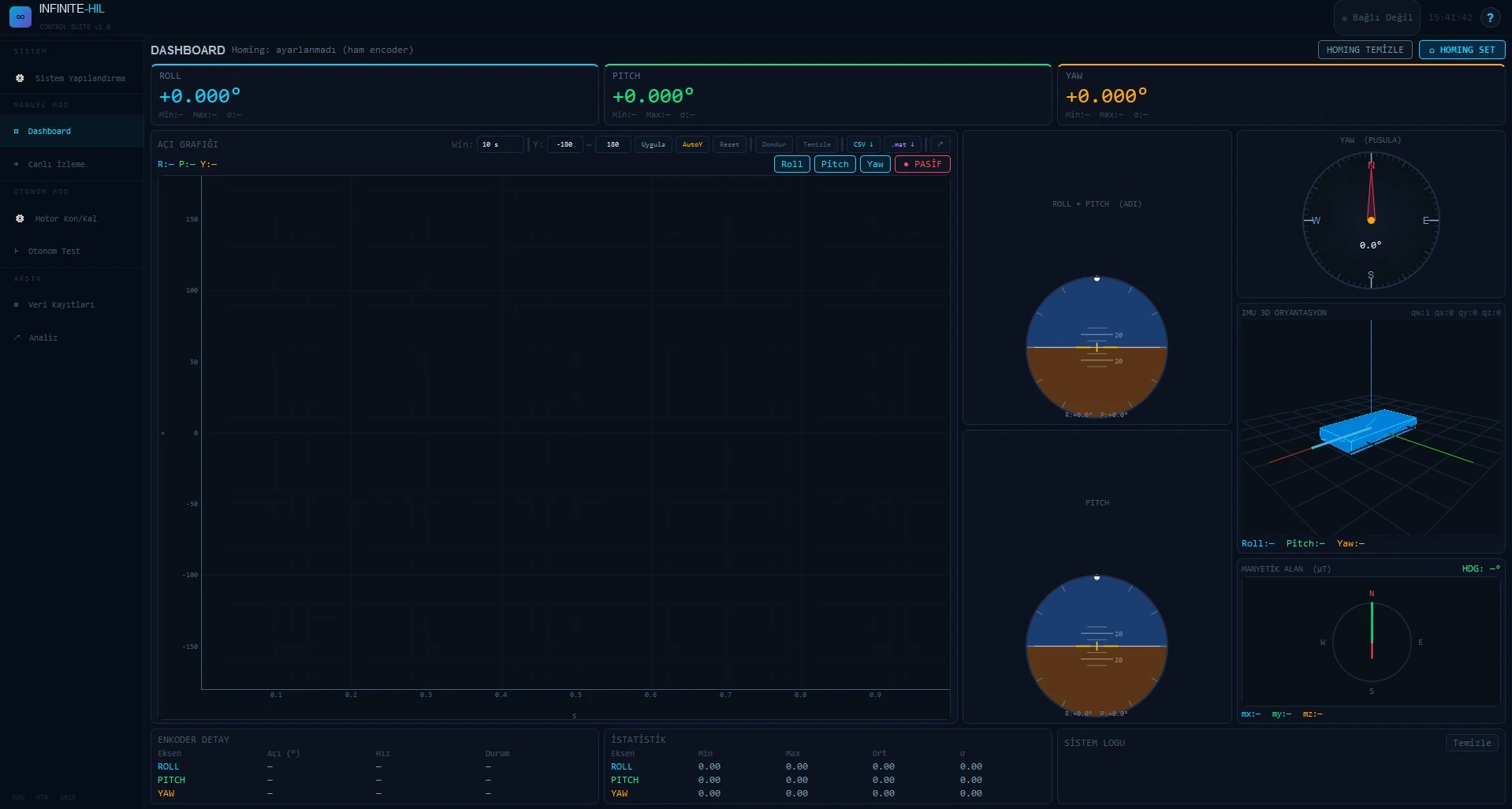Expand the angle graph to fullscreen
The width and height of the screenshot is (1512, 809).
pyautogui.click(x=940, y=144)
